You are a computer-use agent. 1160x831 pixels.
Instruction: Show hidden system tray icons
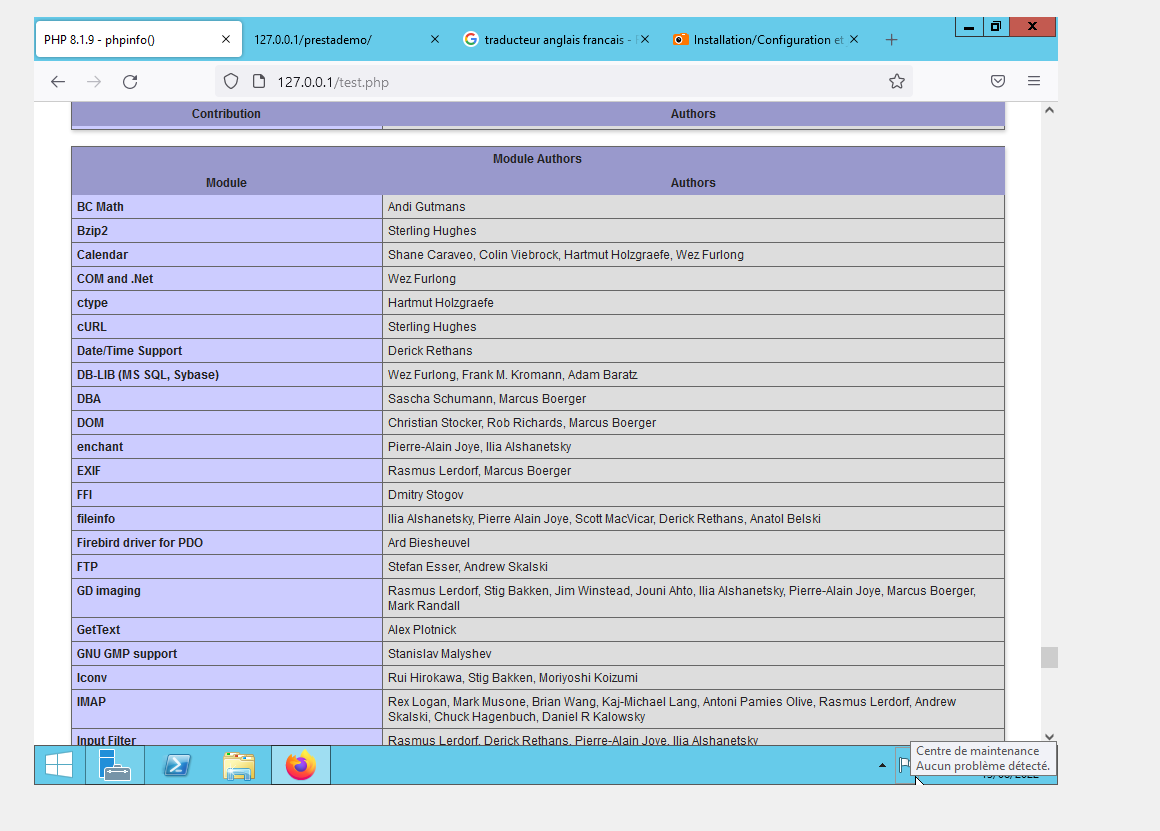pyautogui.click(x=882, y=765)
